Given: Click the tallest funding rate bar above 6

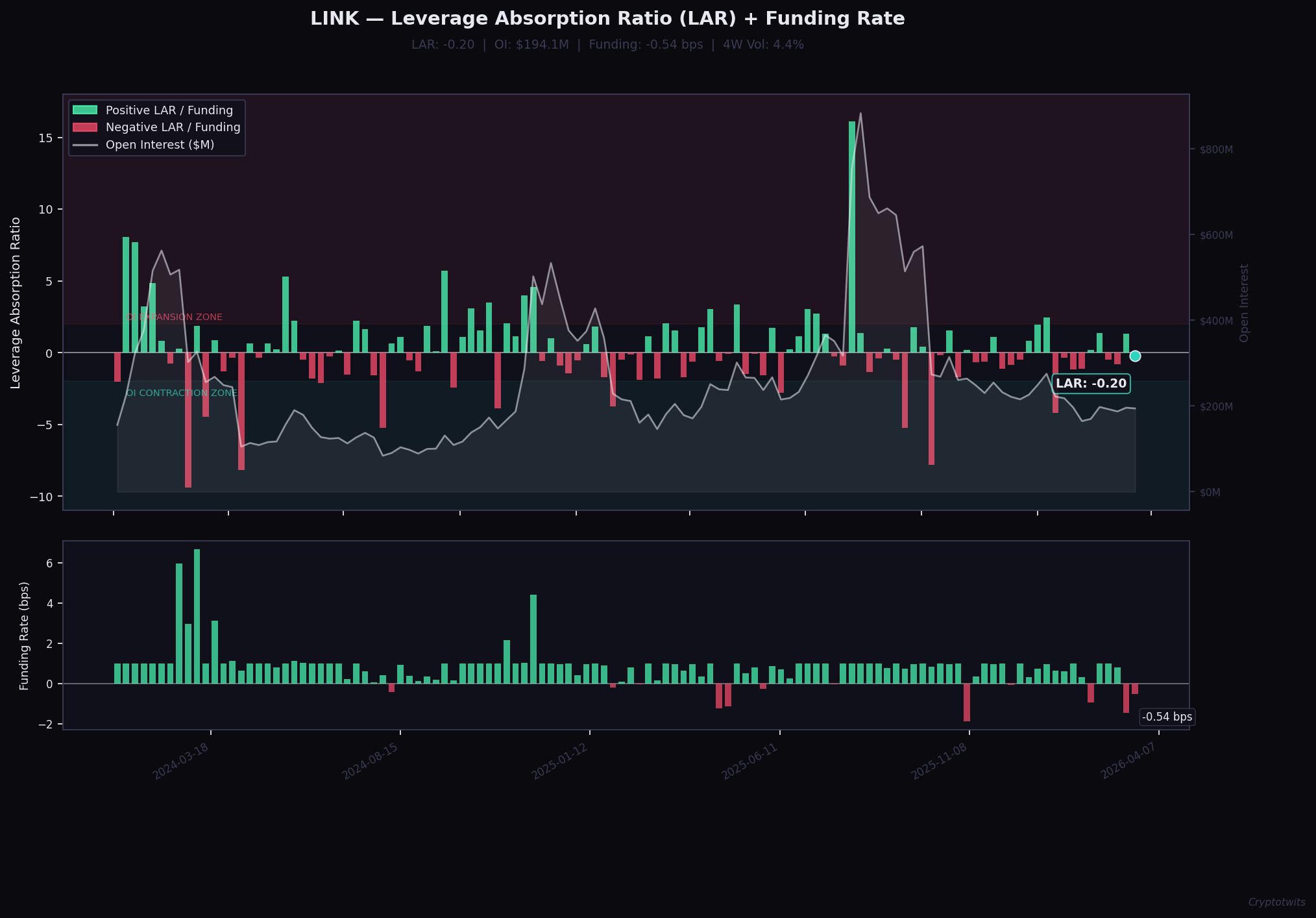Looking at the screenshot, I should point(197,617).
